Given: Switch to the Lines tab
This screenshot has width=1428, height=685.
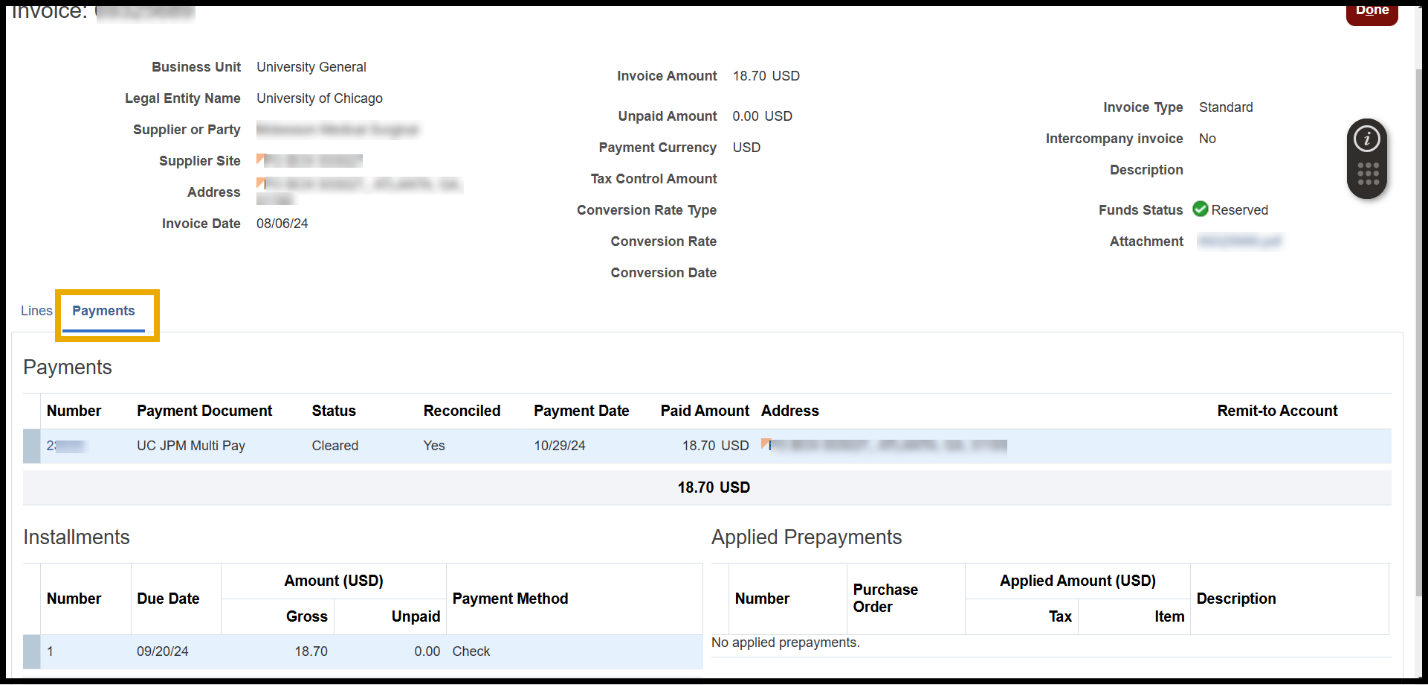Looking at the screenshot, I should (36, 311).
